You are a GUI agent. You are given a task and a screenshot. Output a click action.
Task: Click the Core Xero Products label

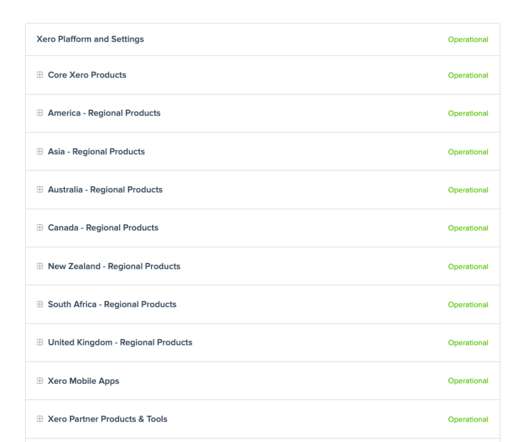click(87, 75)
